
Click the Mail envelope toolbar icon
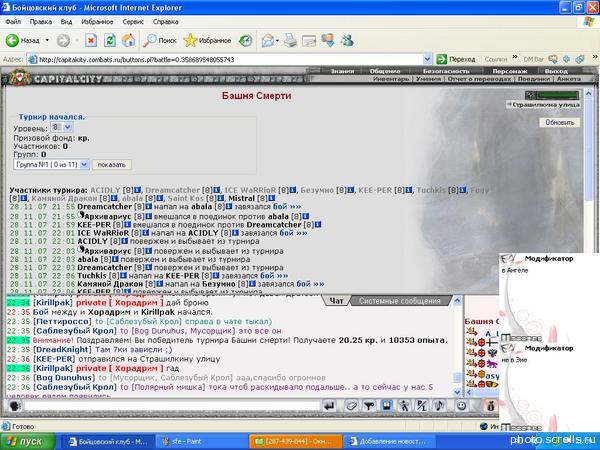point(268,40)
